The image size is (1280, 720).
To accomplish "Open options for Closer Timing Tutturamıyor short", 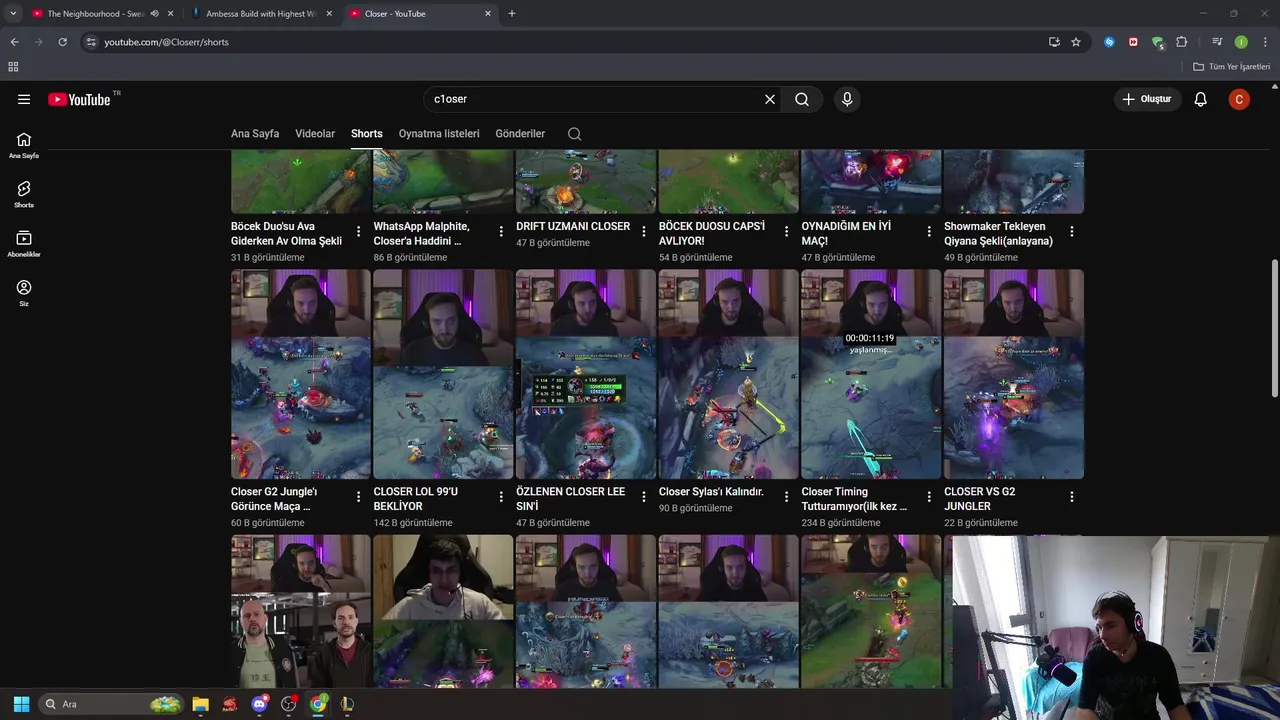I will point(929,497).
